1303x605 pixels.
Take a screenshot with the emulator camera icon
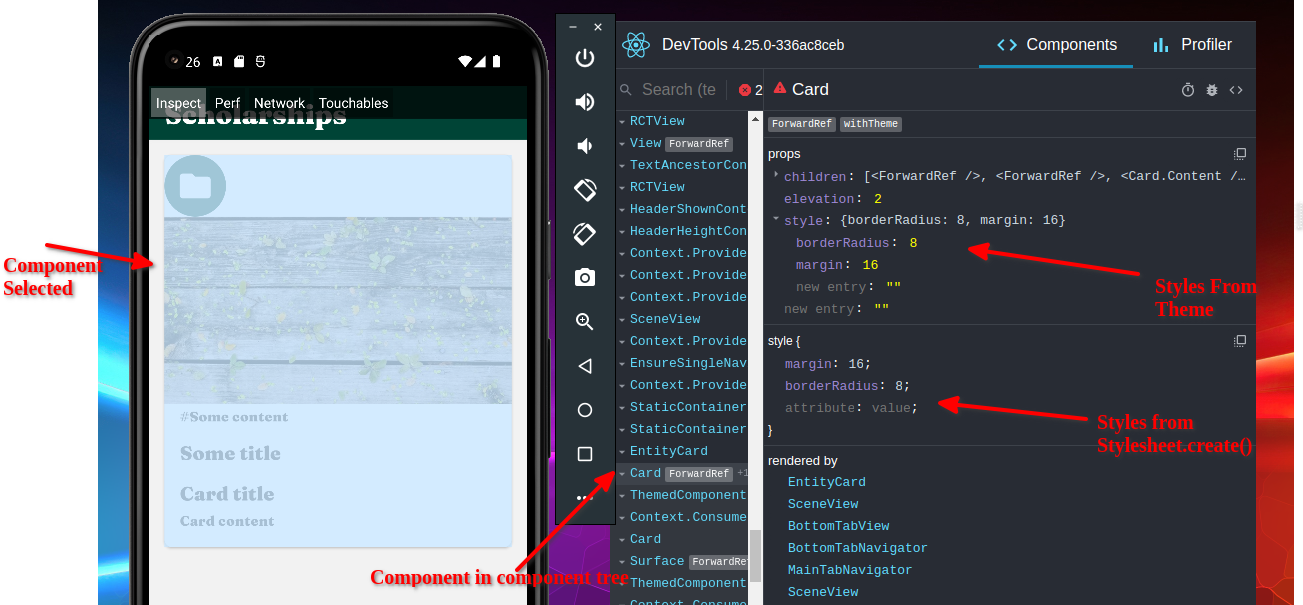[585, 278]
